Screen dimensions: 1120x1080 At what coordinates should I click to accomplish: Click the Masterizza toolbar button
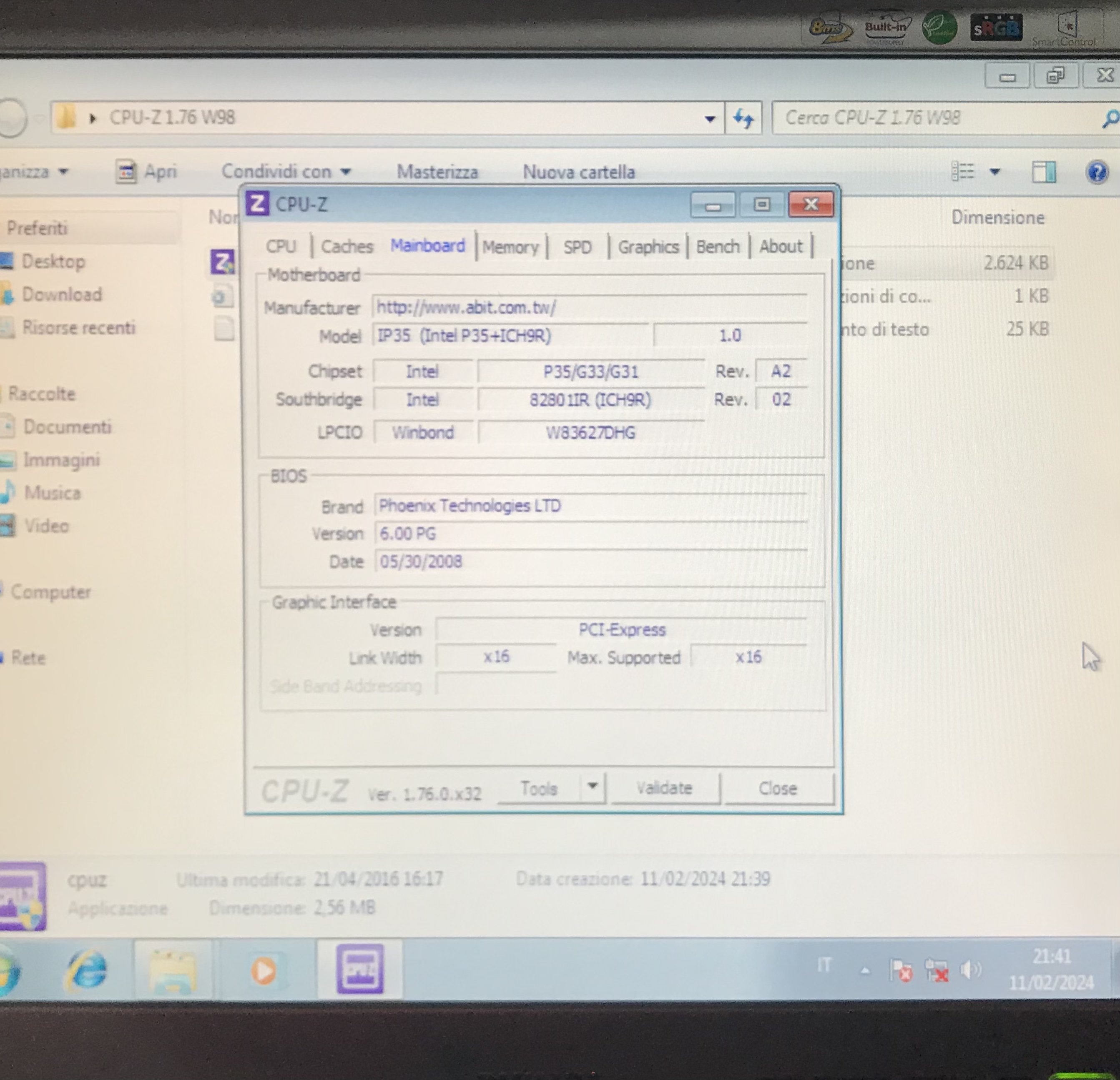click(x=437, y=172)
